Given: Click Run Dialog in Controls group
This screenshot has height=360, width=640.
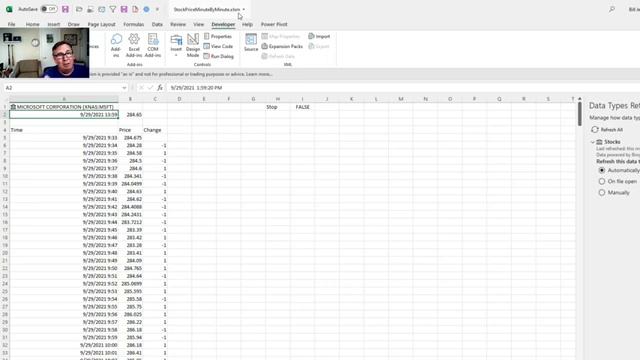Looking at the screenshot, I should coord(218,56).
